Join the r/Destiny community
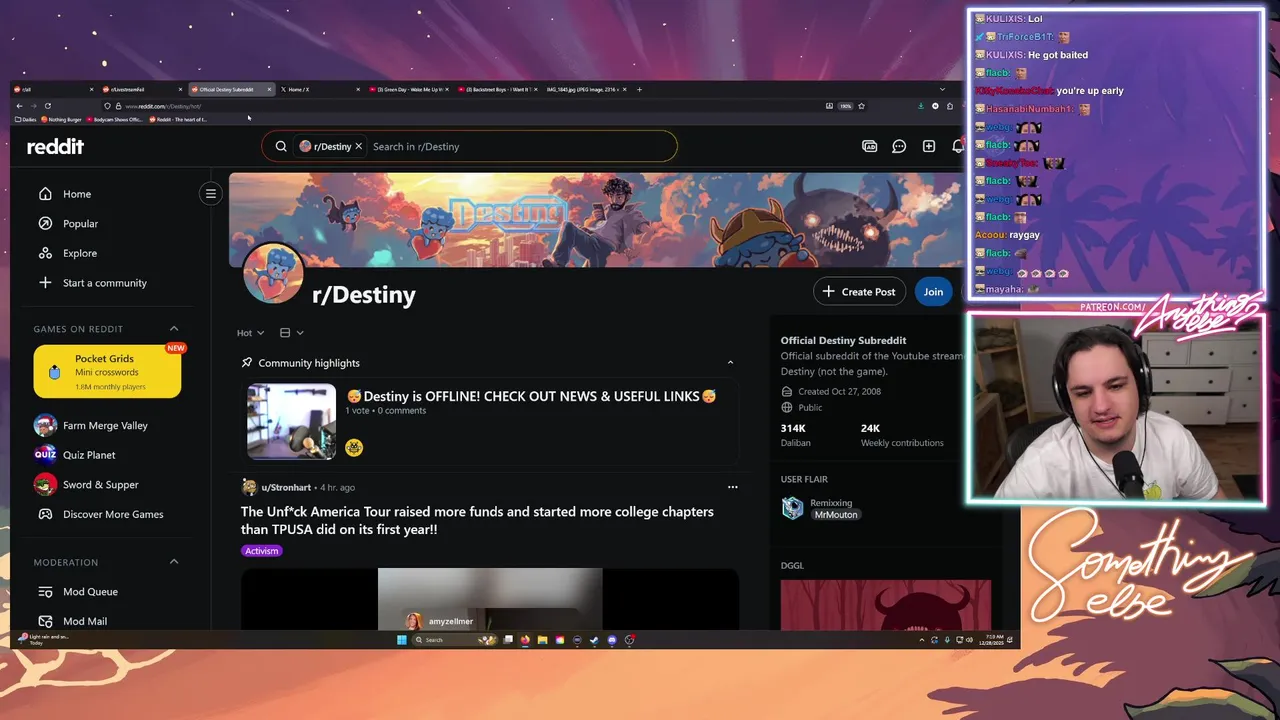 pyautogui.click(x=933, y=292)
